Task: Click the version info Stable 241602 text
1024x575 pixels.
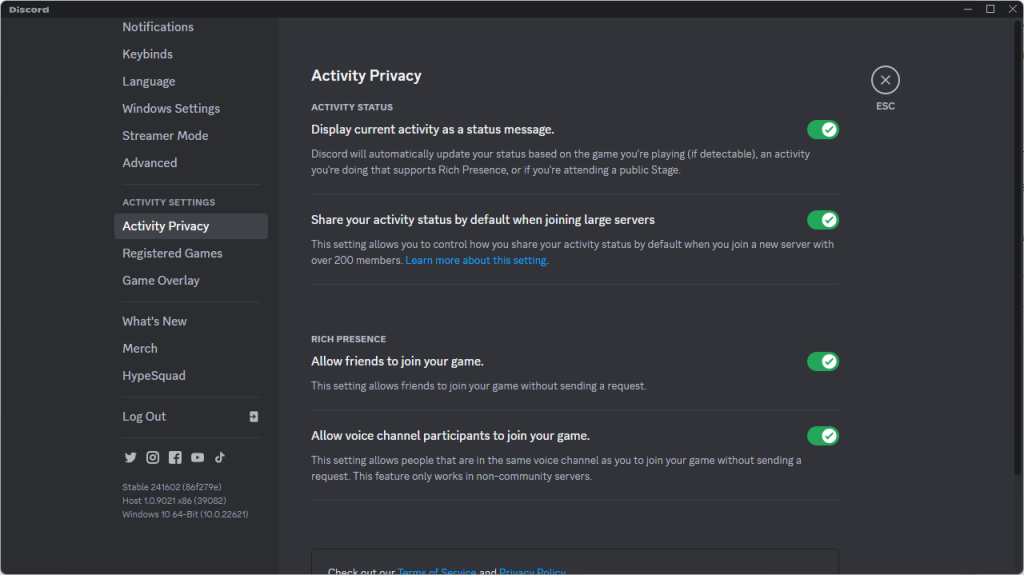Action: pyautogui.click(x=172, y=487)
